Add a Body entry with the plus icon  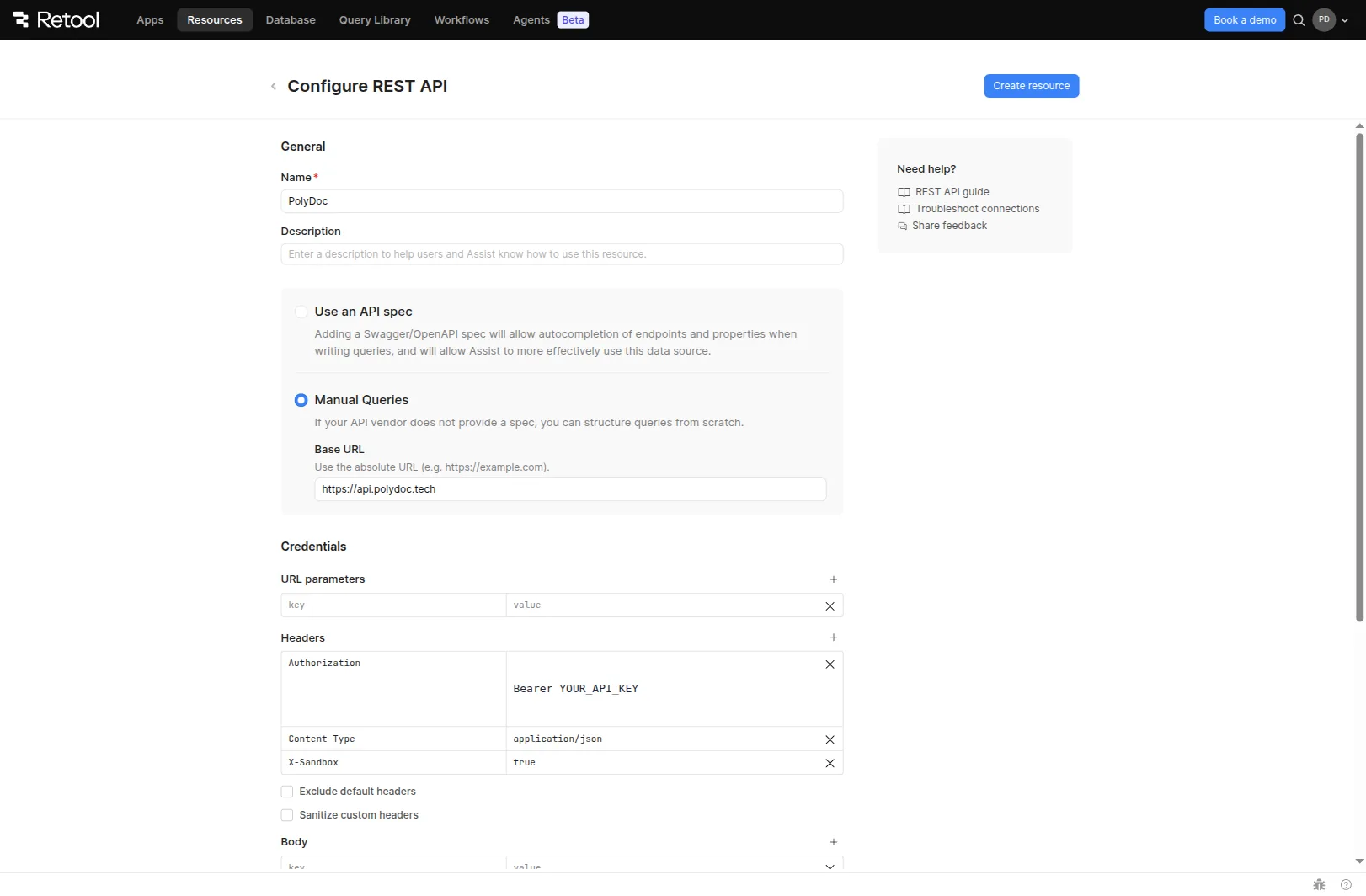[834, 842]
